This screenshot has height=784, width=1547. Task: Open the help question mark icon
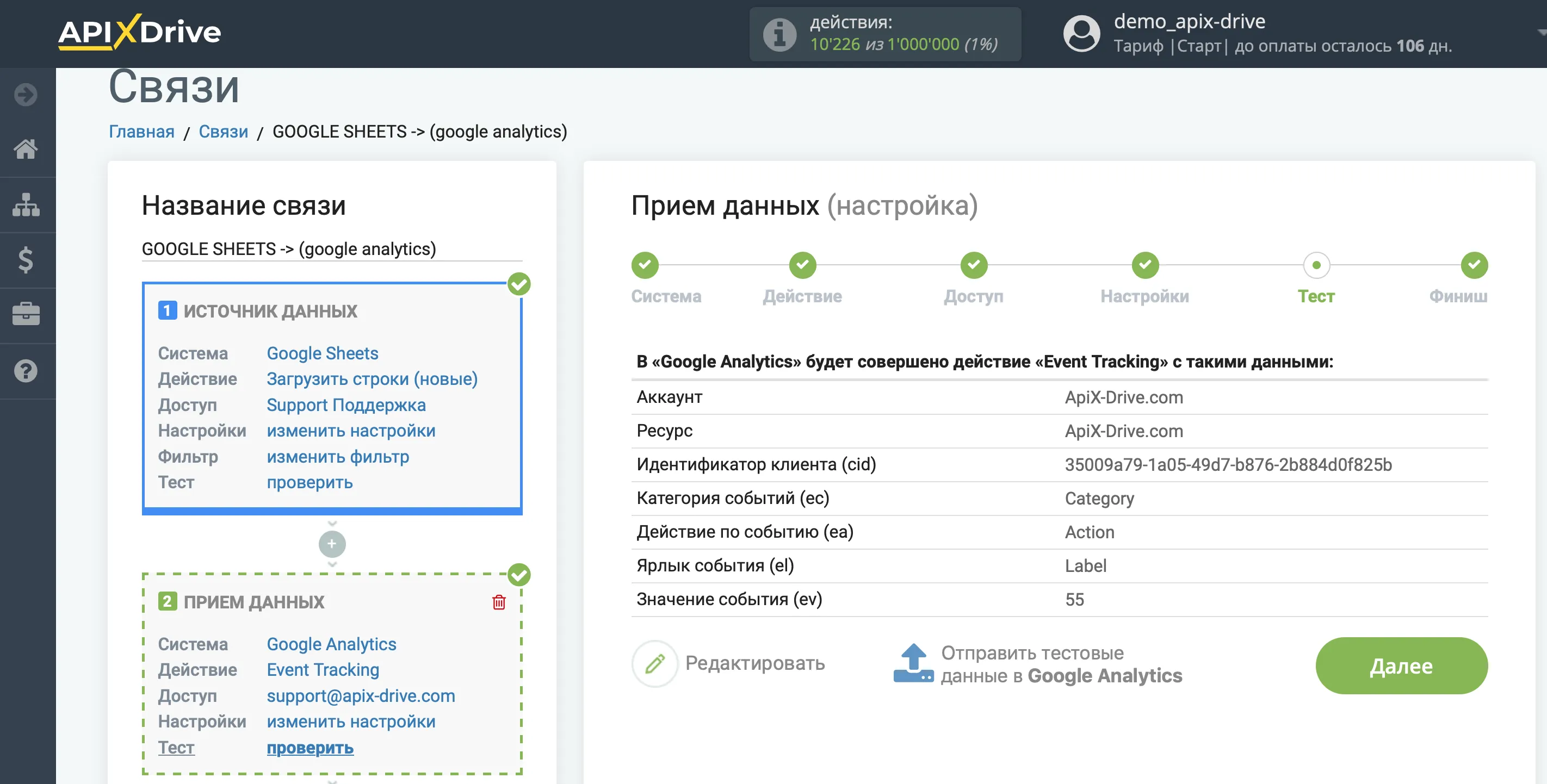click(x=26, y=371)
